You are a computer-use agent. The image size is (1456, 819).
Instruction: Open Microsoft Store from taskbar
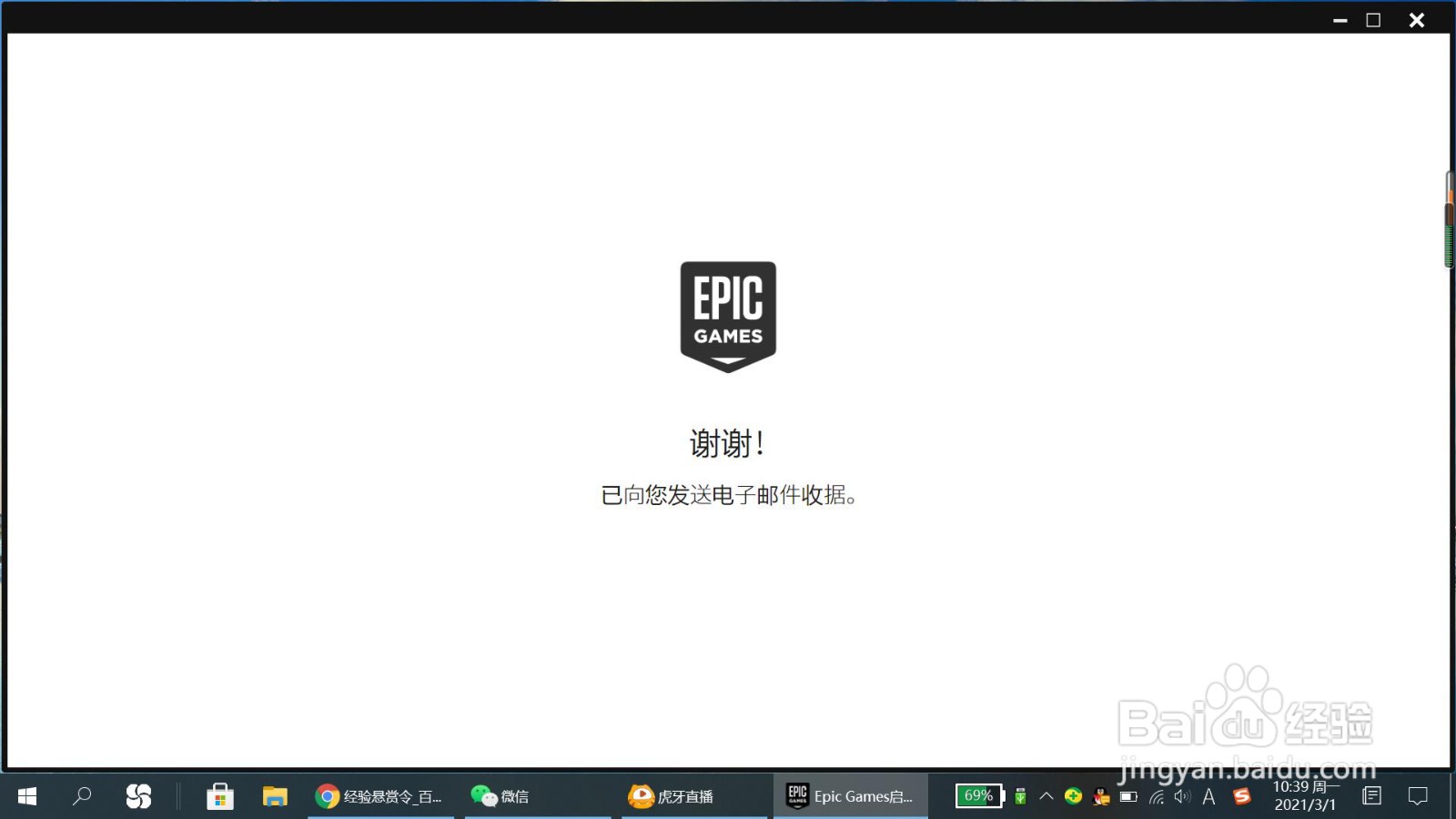[x=220, y=796]
